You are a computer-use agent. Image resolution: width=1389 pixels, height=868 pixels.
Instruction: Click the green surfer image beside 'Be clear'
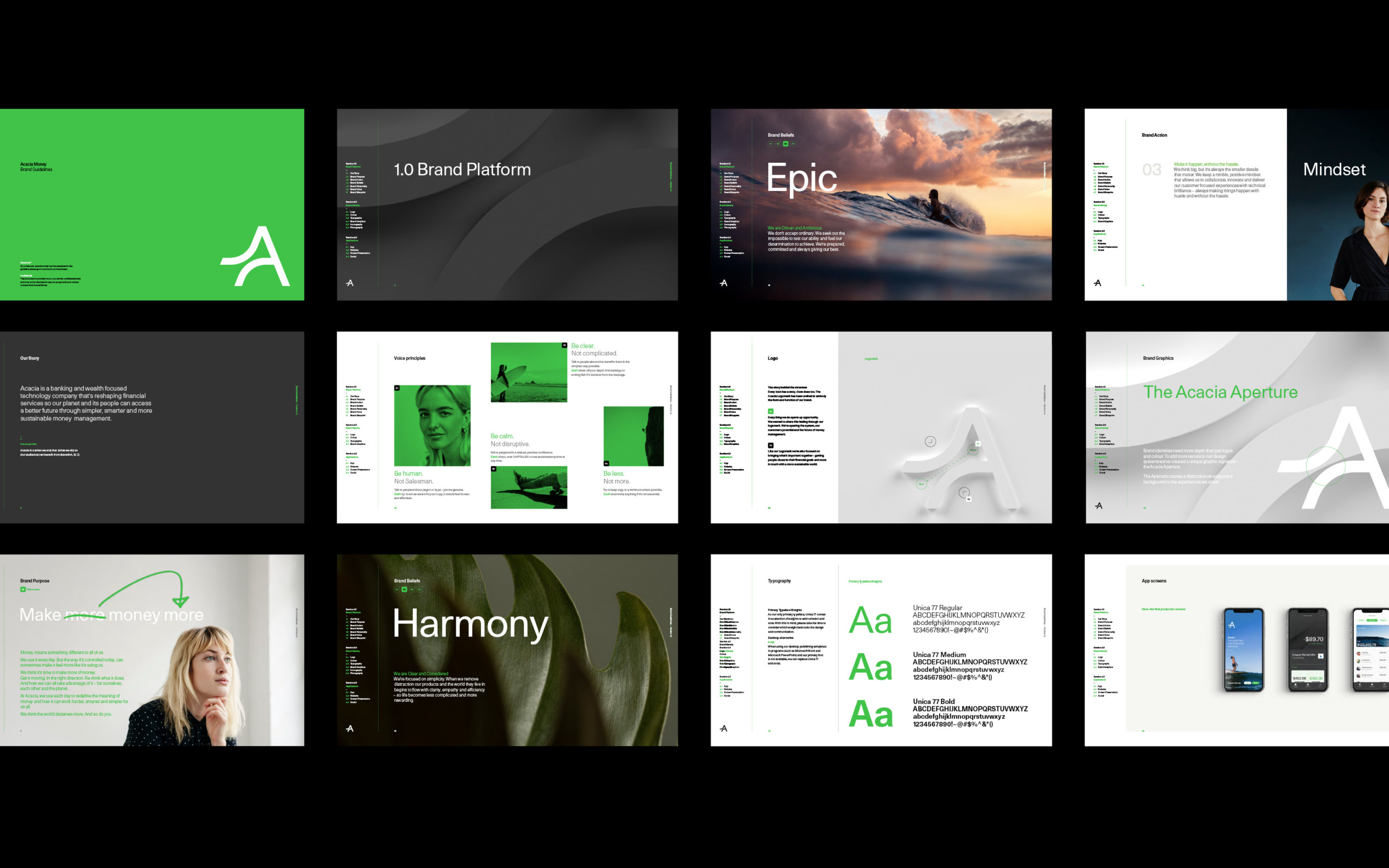528,372
